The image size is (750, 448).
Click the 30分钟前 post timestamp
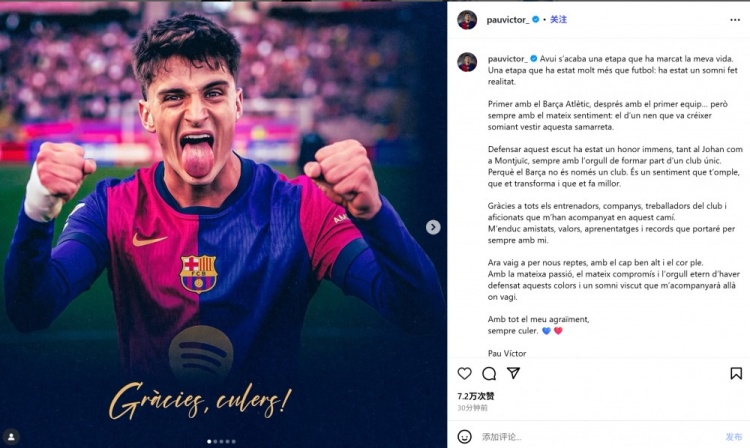(x=472, y=407)
